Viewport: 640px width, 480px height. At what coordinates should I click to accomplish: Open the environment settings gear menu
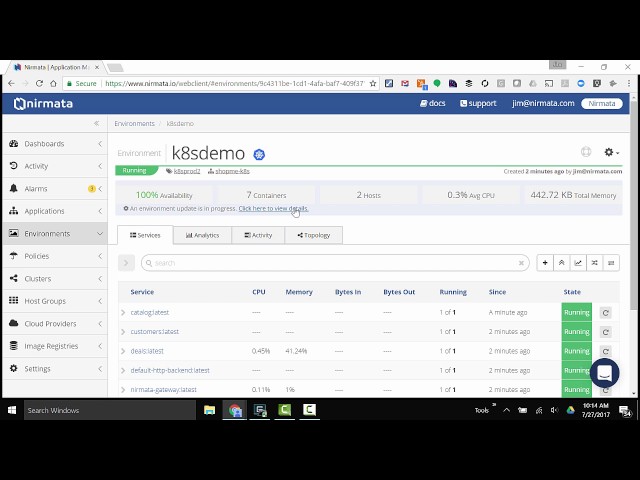[611, 152]
